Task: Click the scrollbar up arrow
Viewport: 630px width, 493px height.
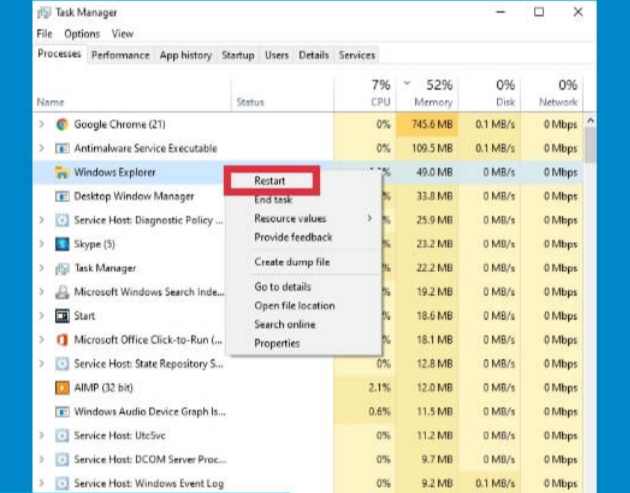Action: pyautogui.click(x=590, y=120)
